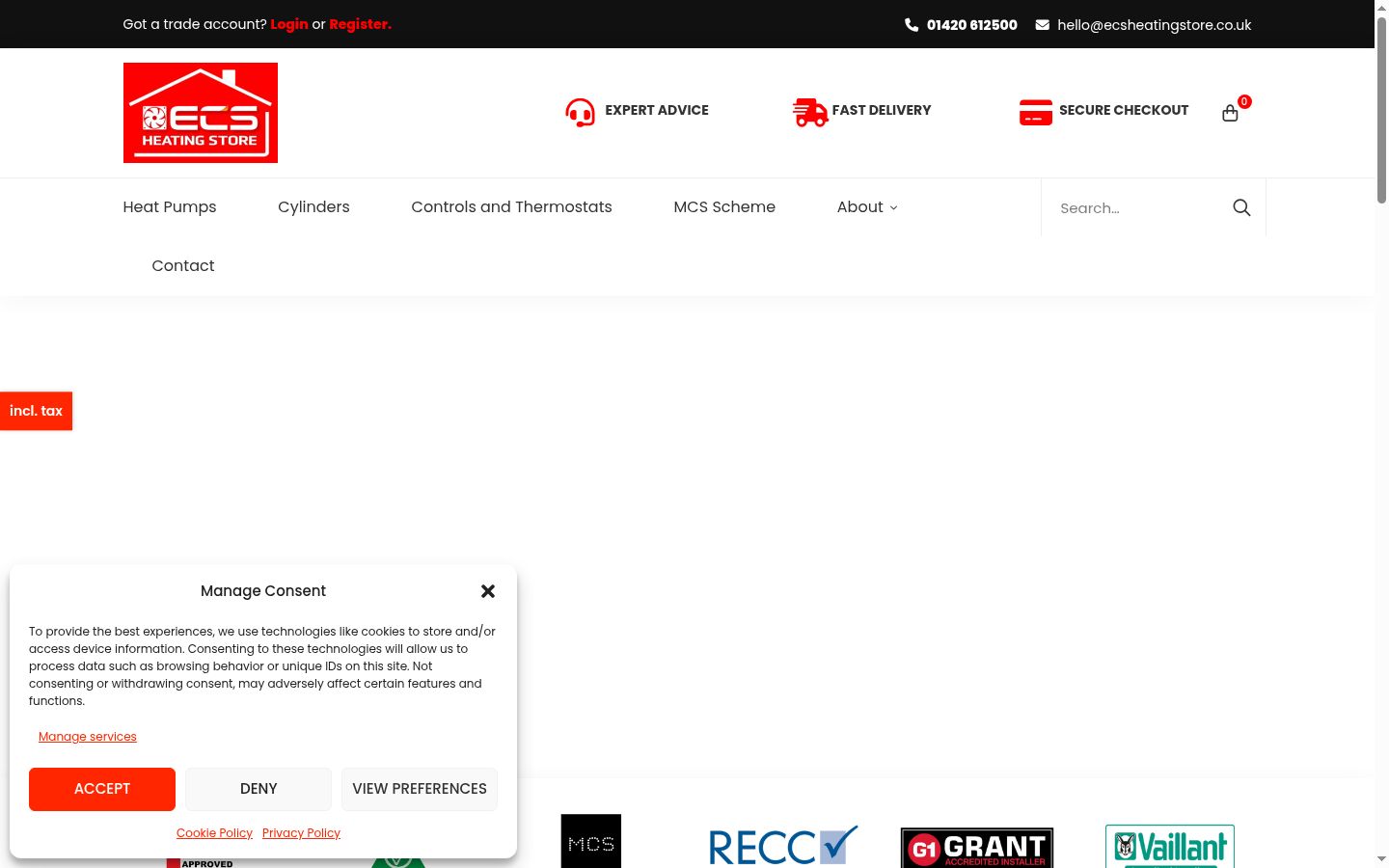Click the hello@ecsheatingstore.co.uk email link
The width and height of the screenshot is (1389, 868).
1154,25
